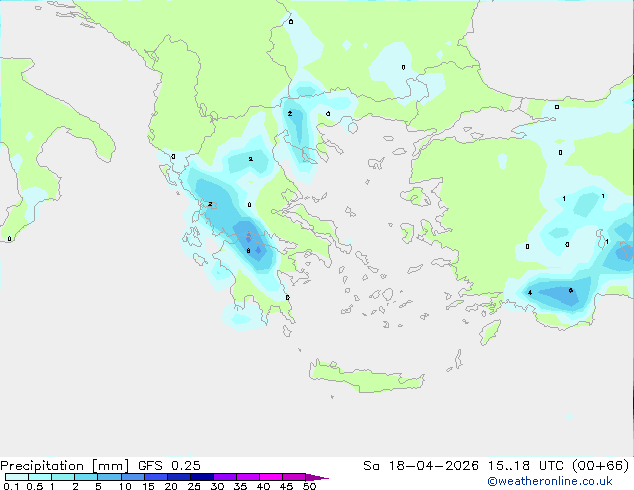
Task: Click the "6" precipitation value on map
Action: (571, 290)
